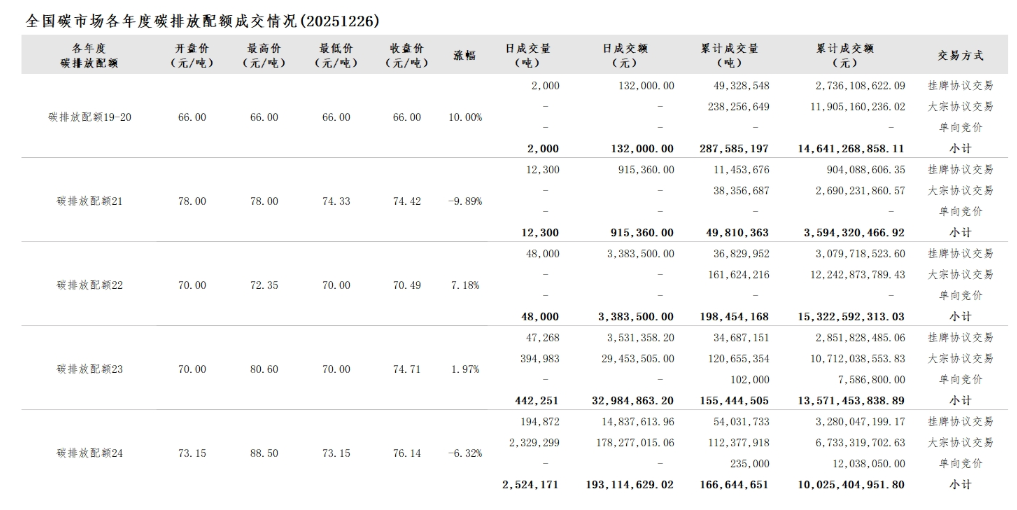Click the 涨幅 column header
The image size is (1017, 510).
pos(465,55)
